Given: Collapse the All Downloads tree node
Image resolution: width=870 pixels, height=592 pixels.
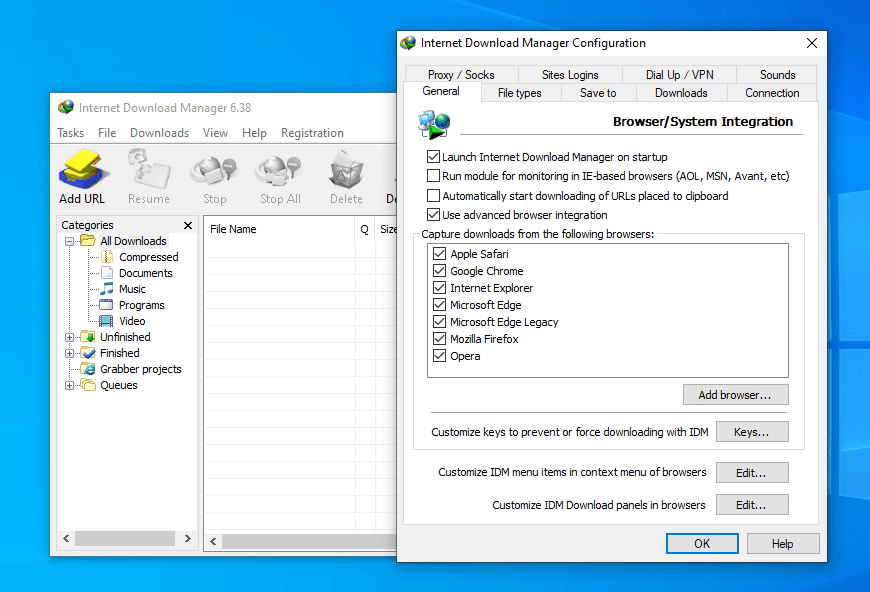Looking at the screenshot, I should pos(69,241).
